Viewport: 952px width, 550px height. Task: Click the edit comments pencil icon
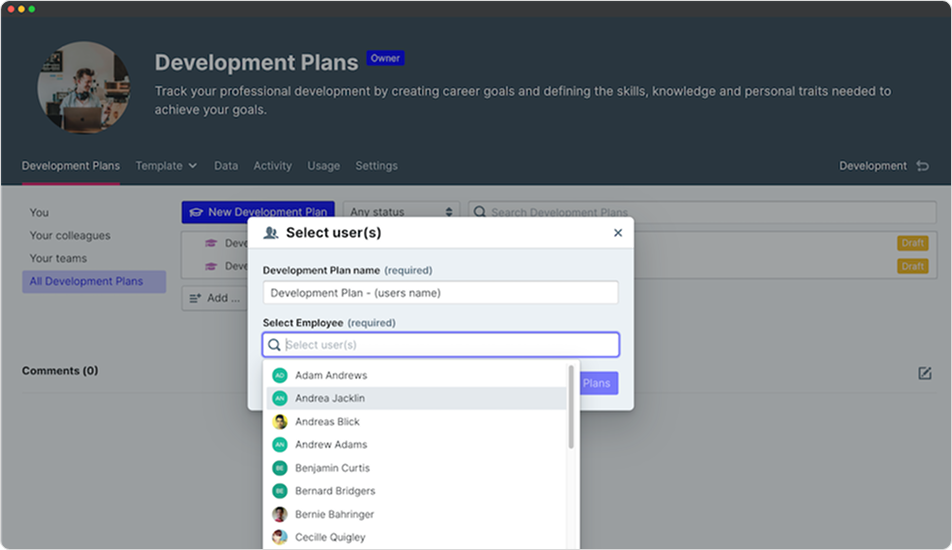coord(924,373)
